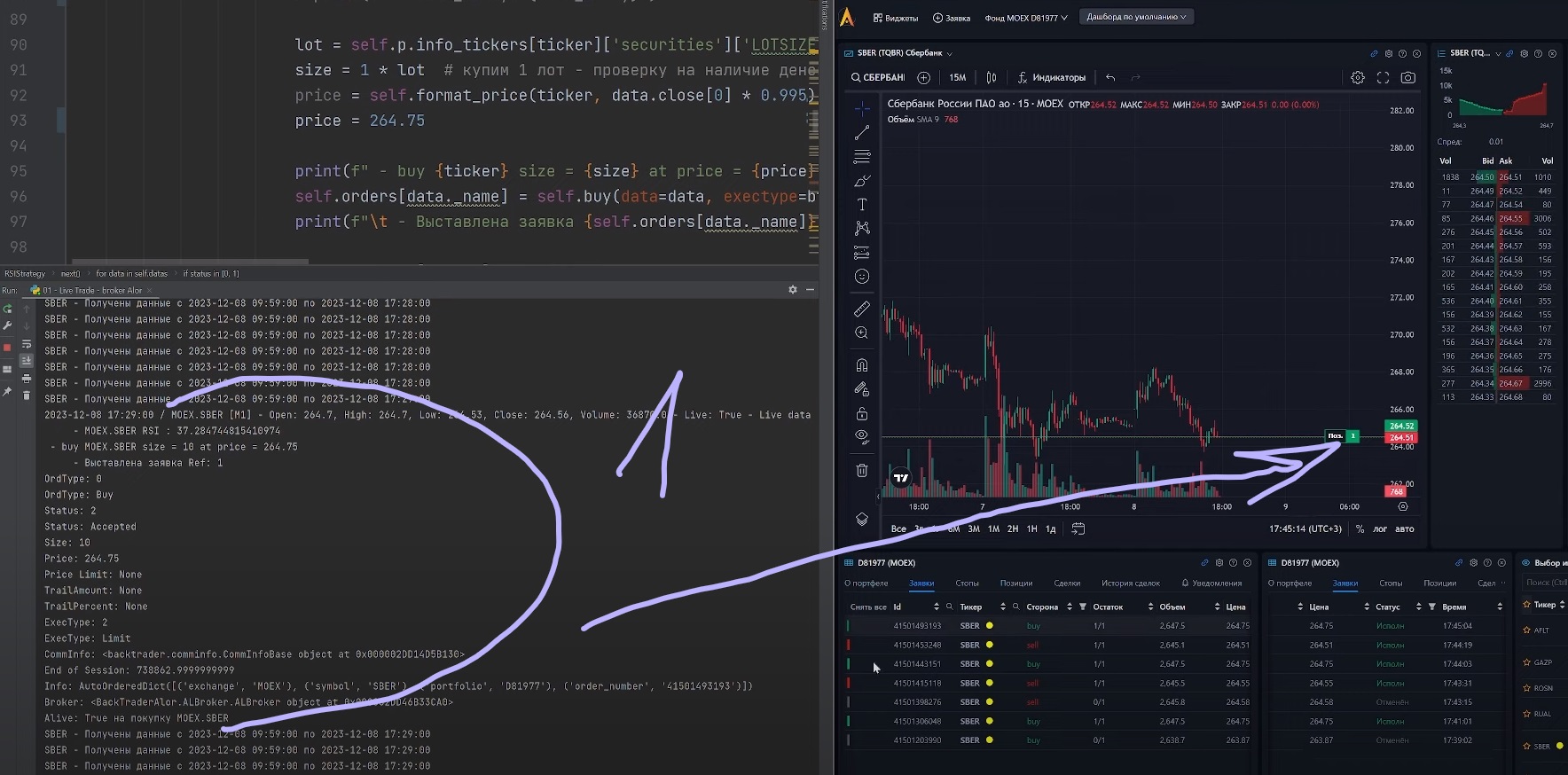Image resolution: width=1568 pixels, height=775 pixels.
Task: Toggle stay-in-drawing-mode pencil lock
Action: (861, 389)
